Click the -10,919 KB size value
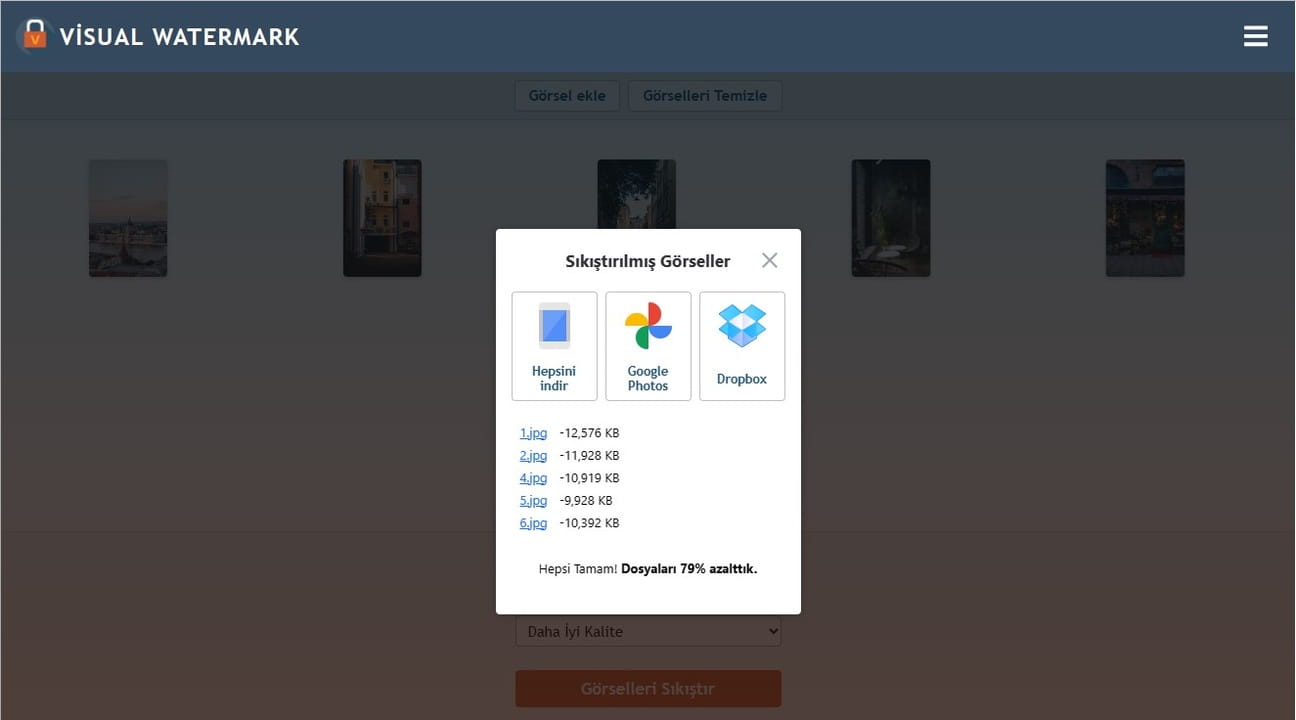Screen dimensions: 1296x720 589,478
